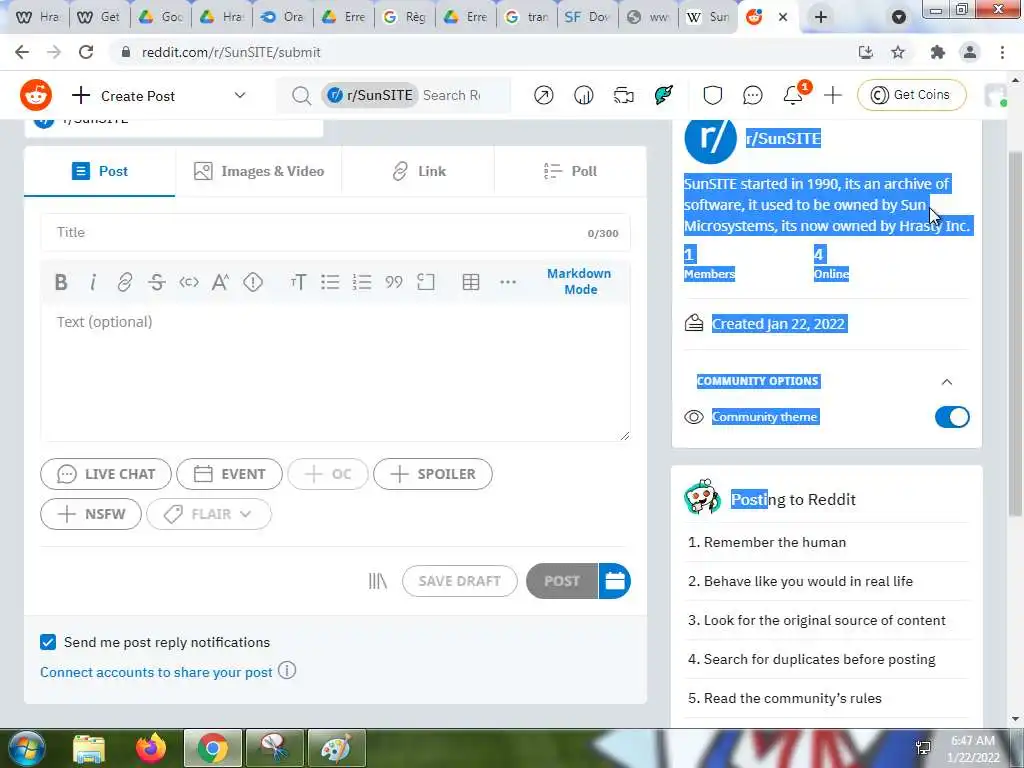Image resolution: width=1024 pixels, height=768 pixels.
Task: Click the POST submit button
Action: [x=562, y=581]
